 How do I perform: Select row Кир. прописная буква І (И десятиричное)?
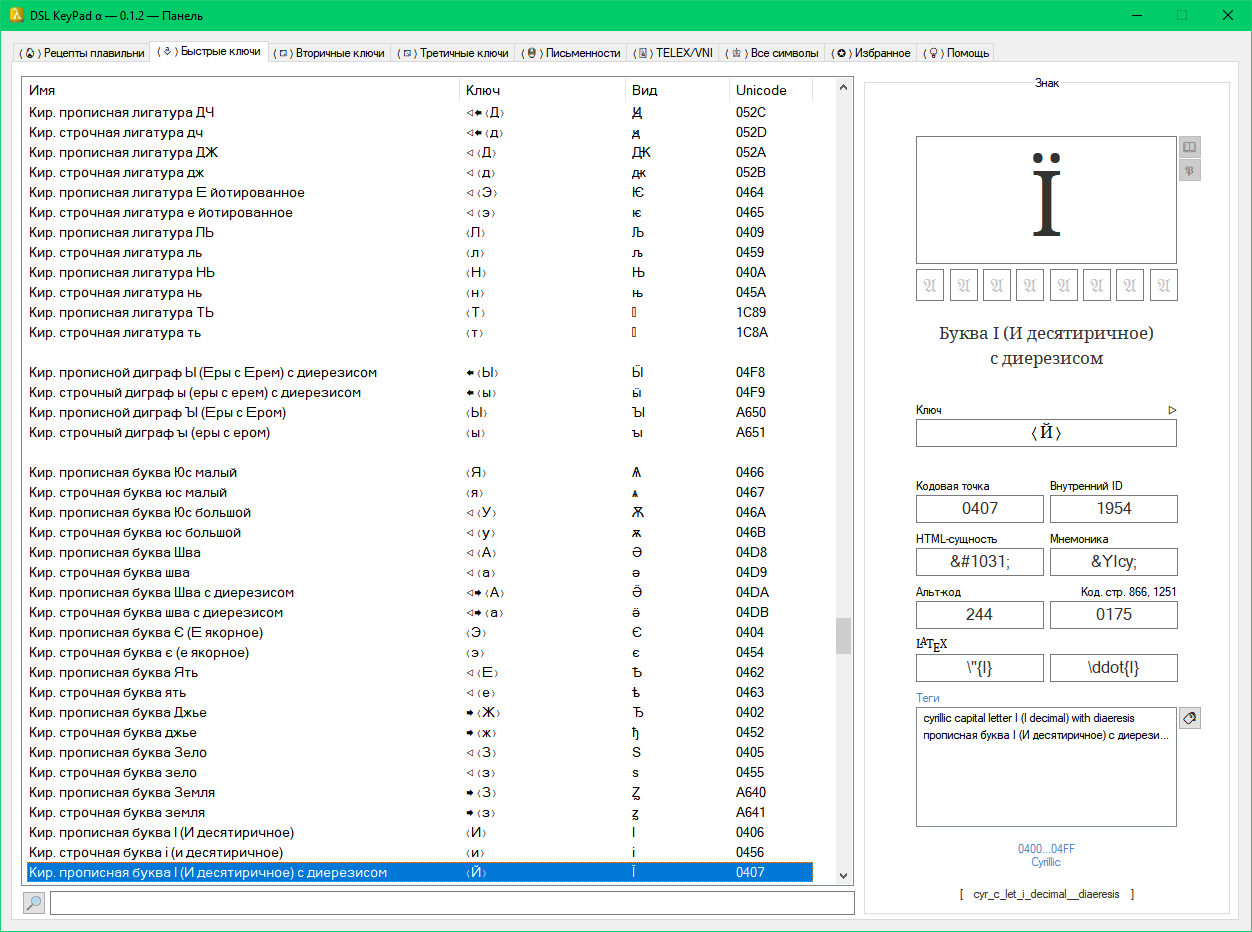[x=419, y=832]
